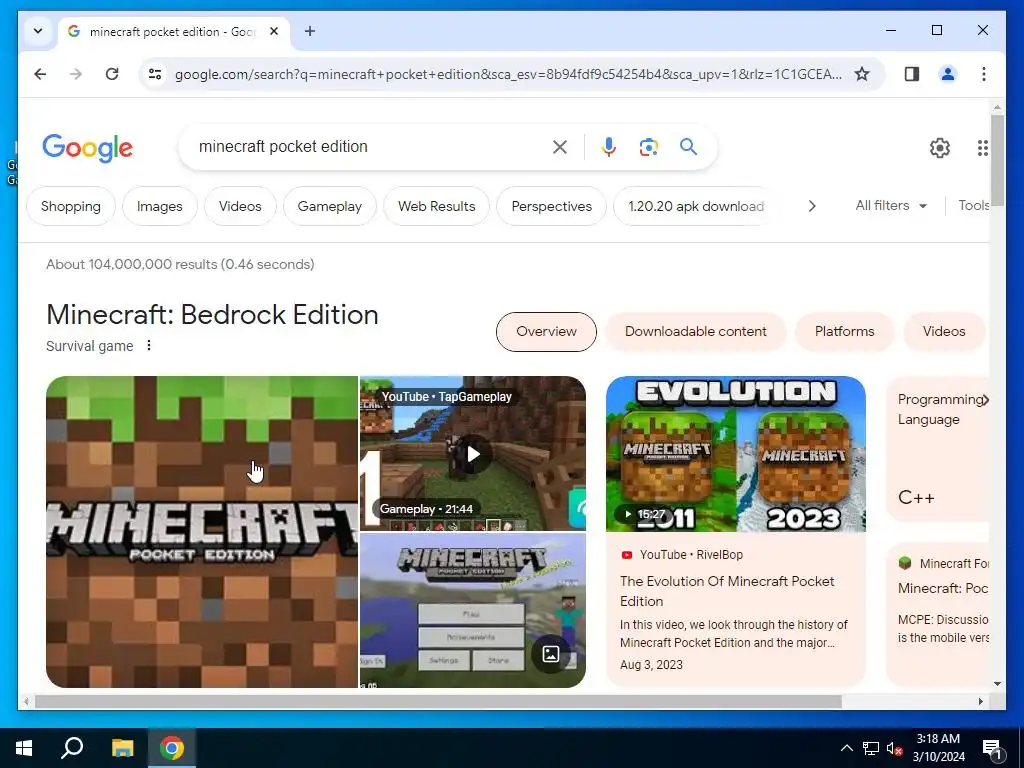Submit search with the magnifier icon
The width and height of the screenshot is (1024, 768).
688,146
